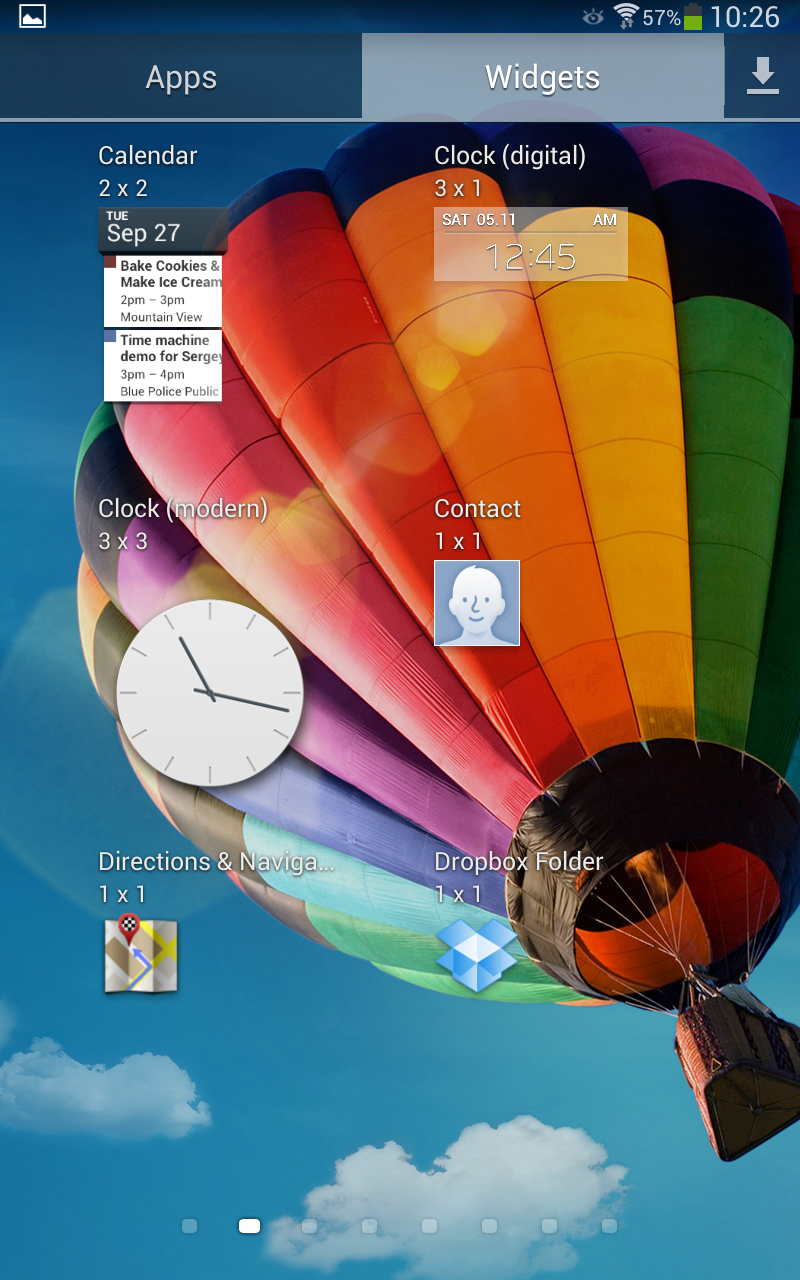Tap the highlighted current page indicator
This screenshot has height=1280, width=800.
(x=249, y=1226)
